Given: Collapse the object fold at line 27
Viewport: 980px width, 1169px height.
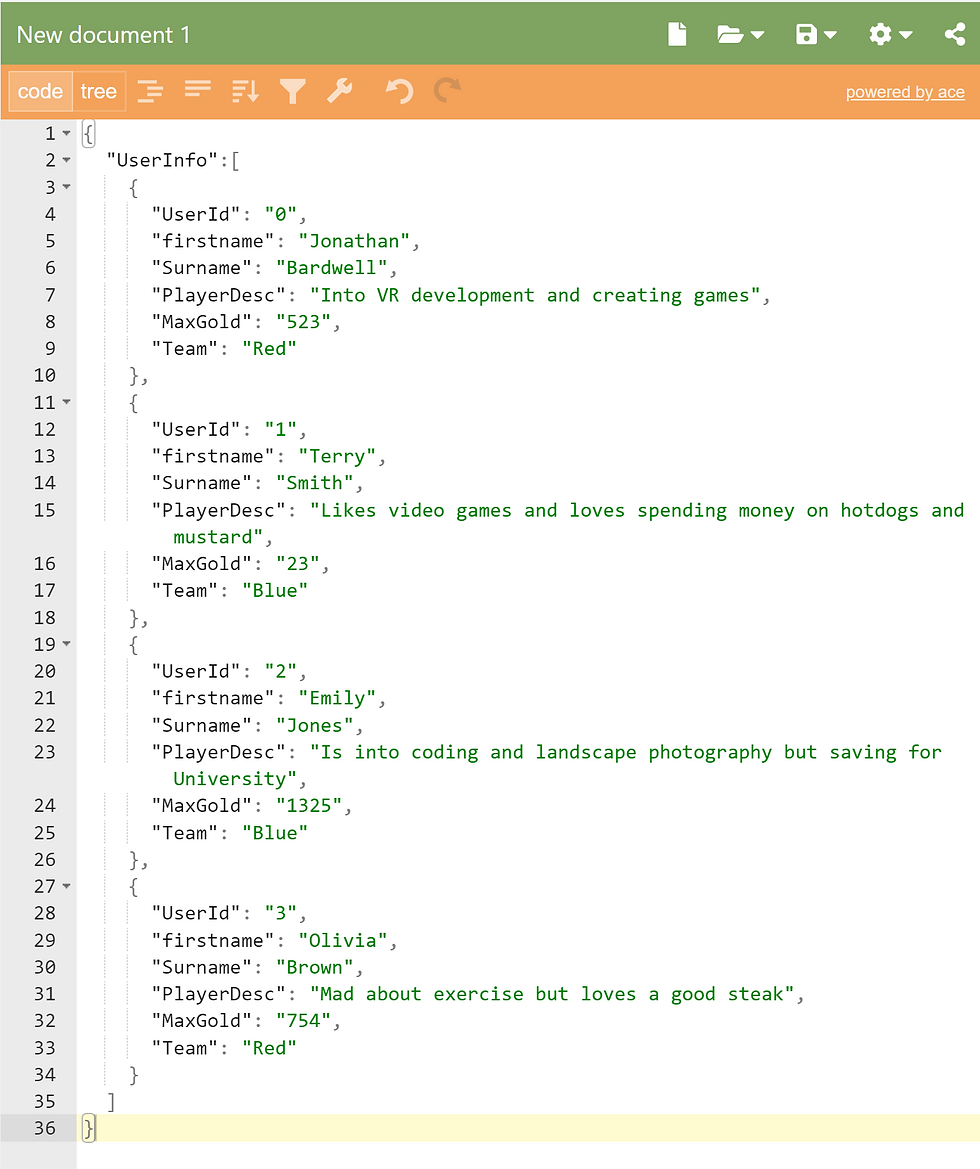Looking at the screenshot, I should click(x=66, y=886).
